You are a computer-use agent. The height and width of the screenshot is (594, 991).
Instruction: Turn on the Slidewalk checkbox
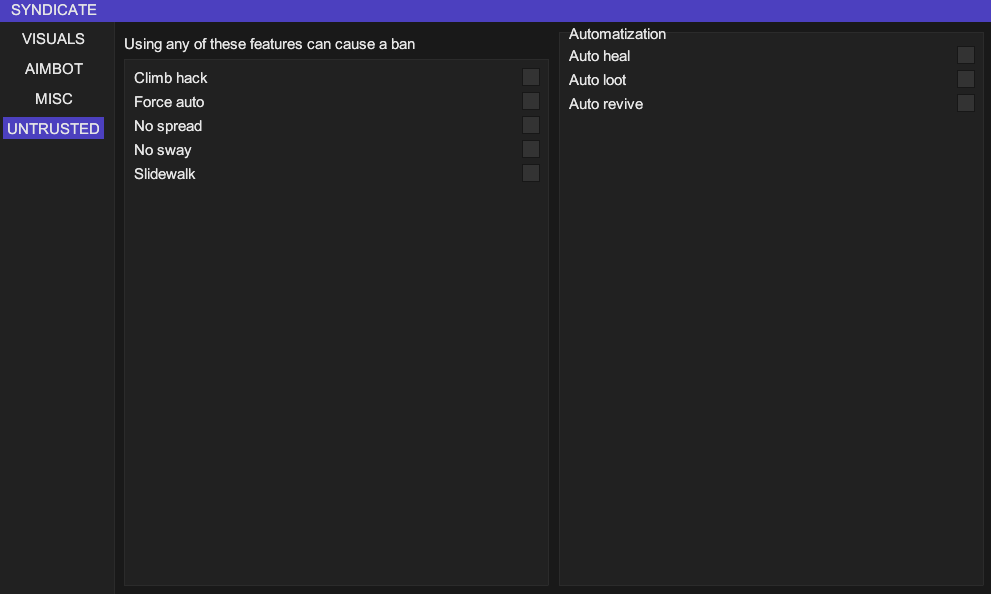[531, 173]
